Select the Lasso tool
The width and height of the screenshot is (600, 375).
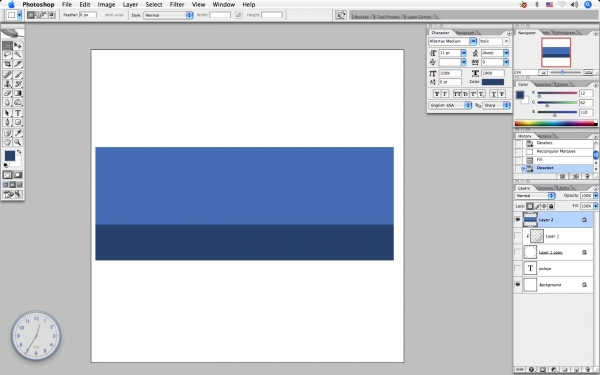point(7,55)
